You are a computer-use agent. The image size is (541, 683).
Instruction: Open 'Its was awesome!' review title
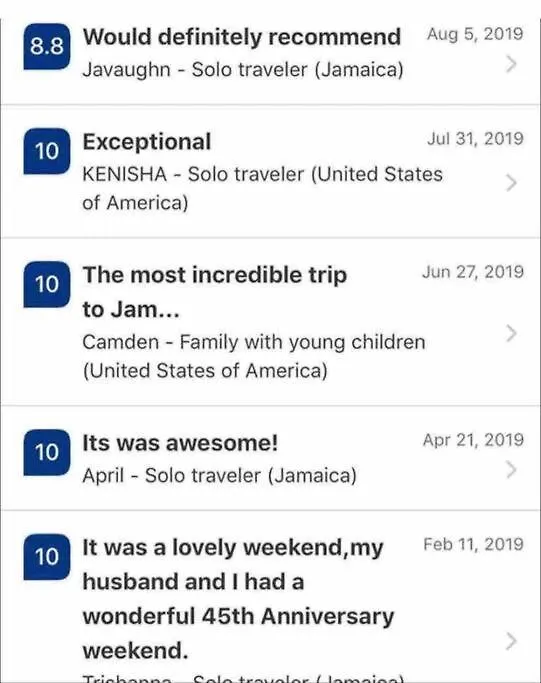click(180, 443)
